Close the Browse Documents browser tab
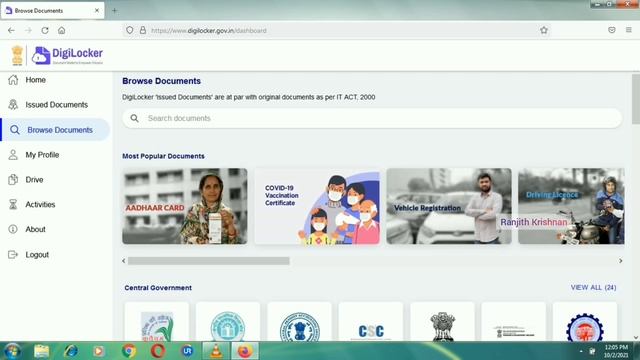The height and width of the screenshot is (360, 640). [x=97, y=11]
